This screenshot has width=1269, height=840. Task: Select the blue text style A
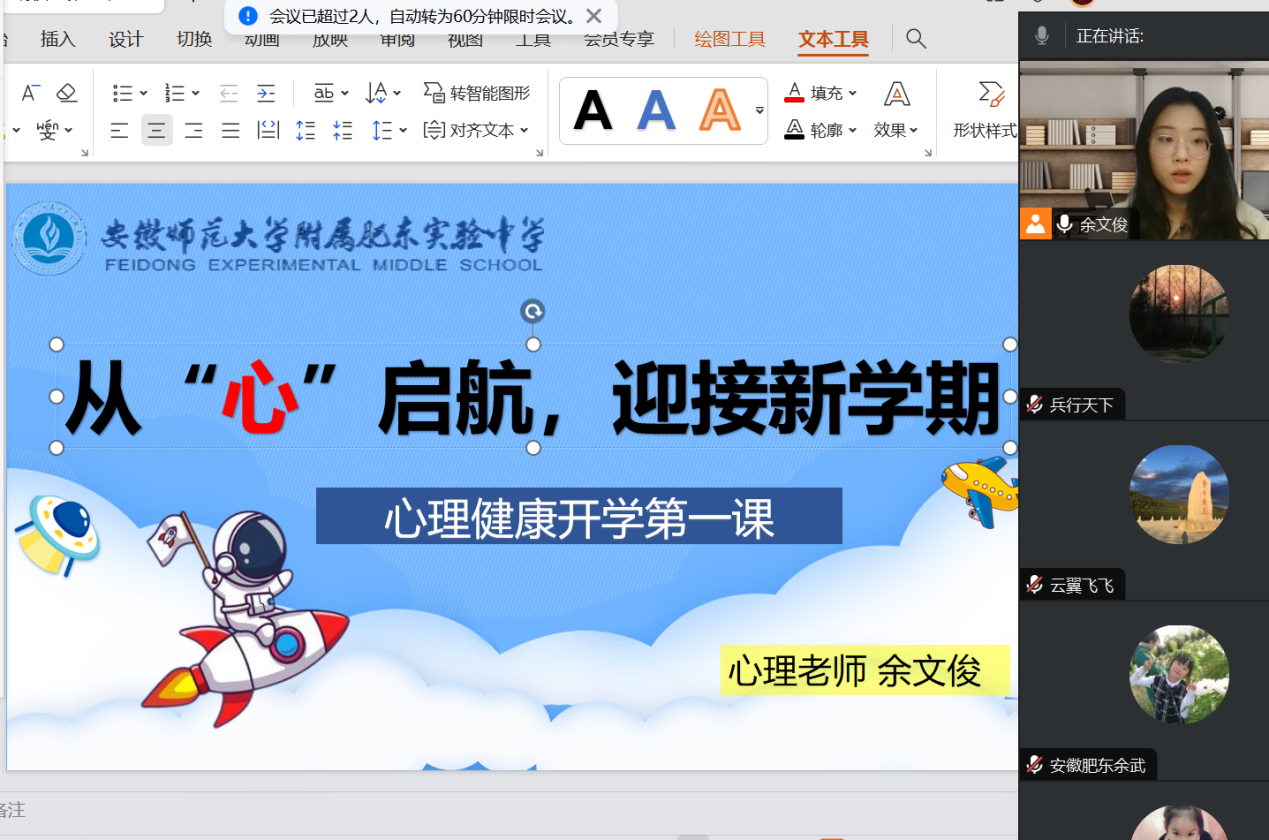[656, 110]
